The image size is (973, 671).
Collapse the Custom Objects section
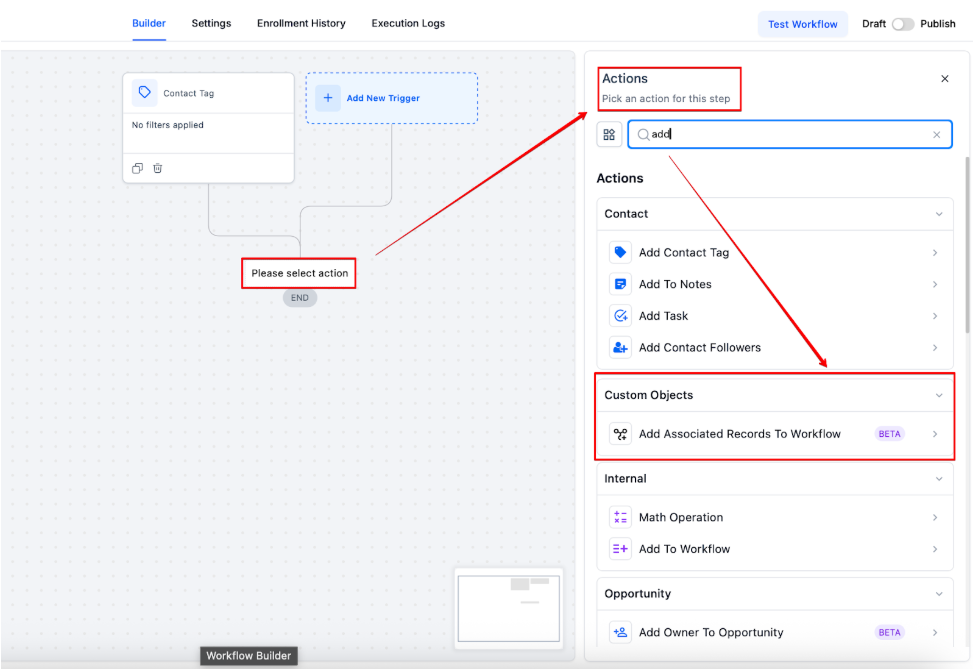coord(938,396)
